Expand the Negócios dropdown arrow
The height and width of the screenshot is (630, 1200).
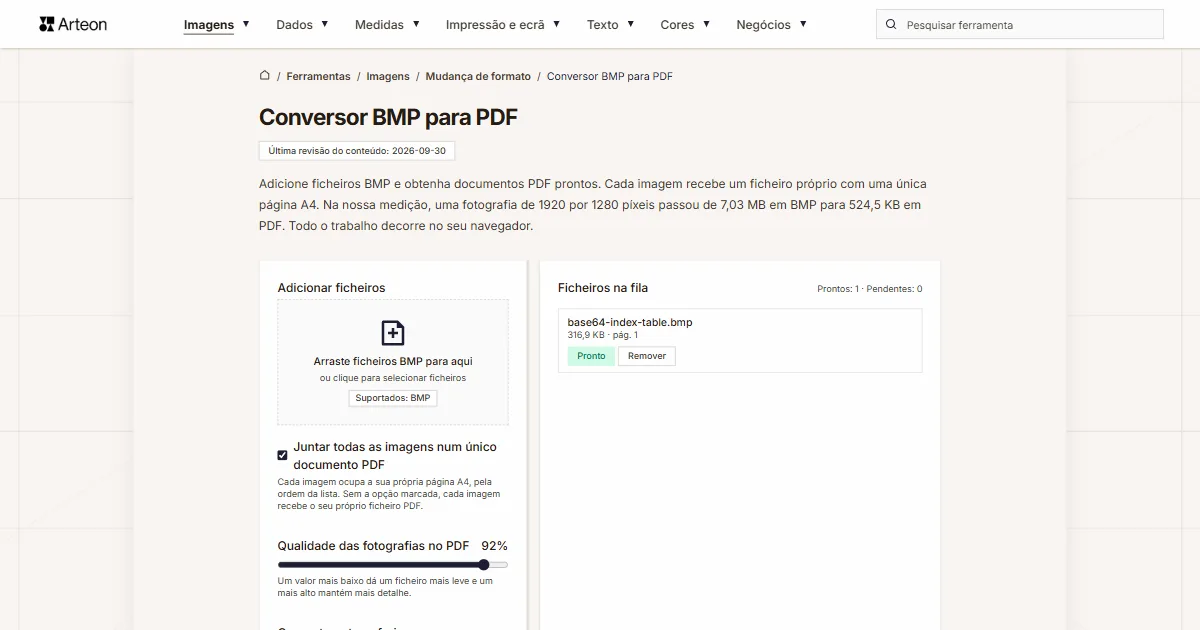pos(803,23)
